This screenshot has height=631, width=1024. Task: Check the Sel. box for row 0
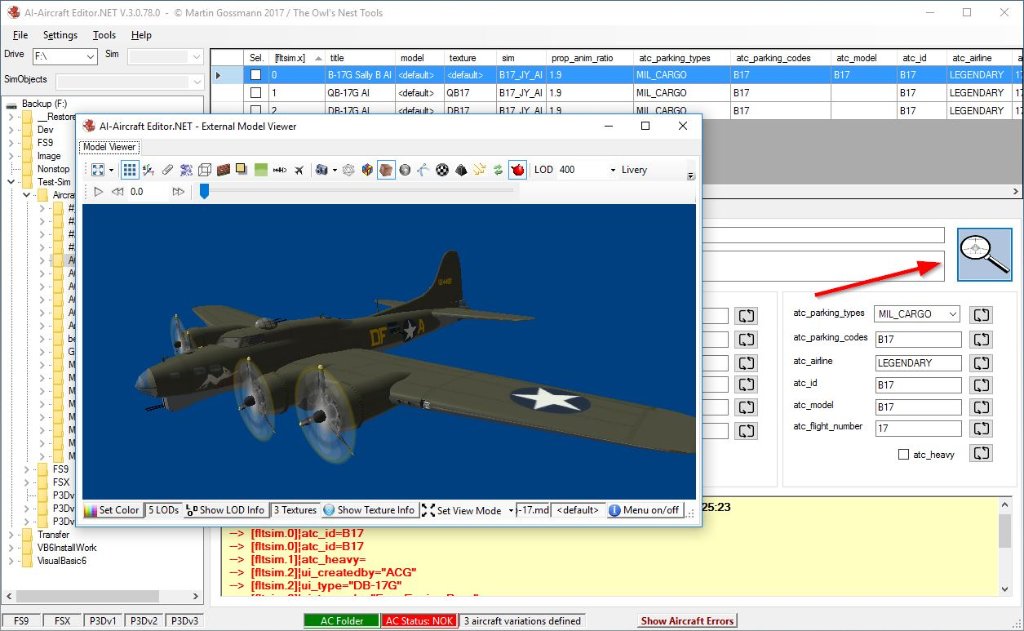coord(255,75)
